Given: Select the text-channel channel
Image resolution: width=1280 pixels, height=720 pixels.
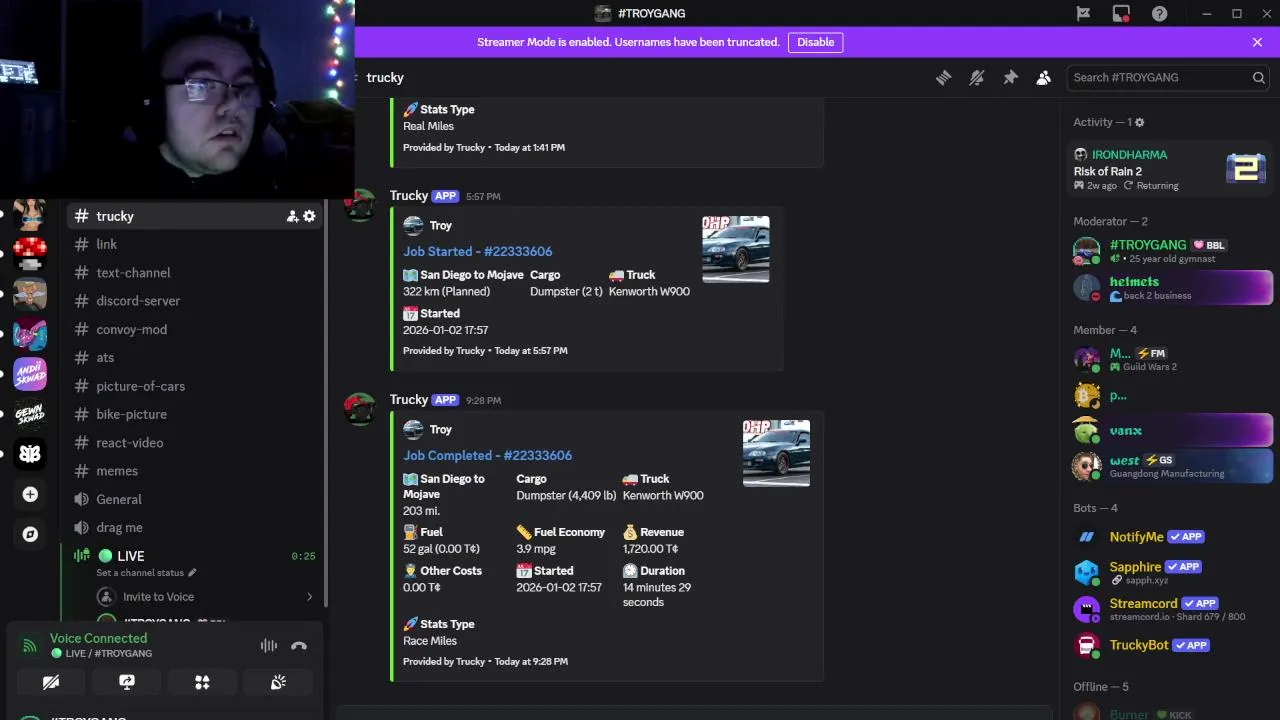Looking at the screenshot, I should point(195,272).
